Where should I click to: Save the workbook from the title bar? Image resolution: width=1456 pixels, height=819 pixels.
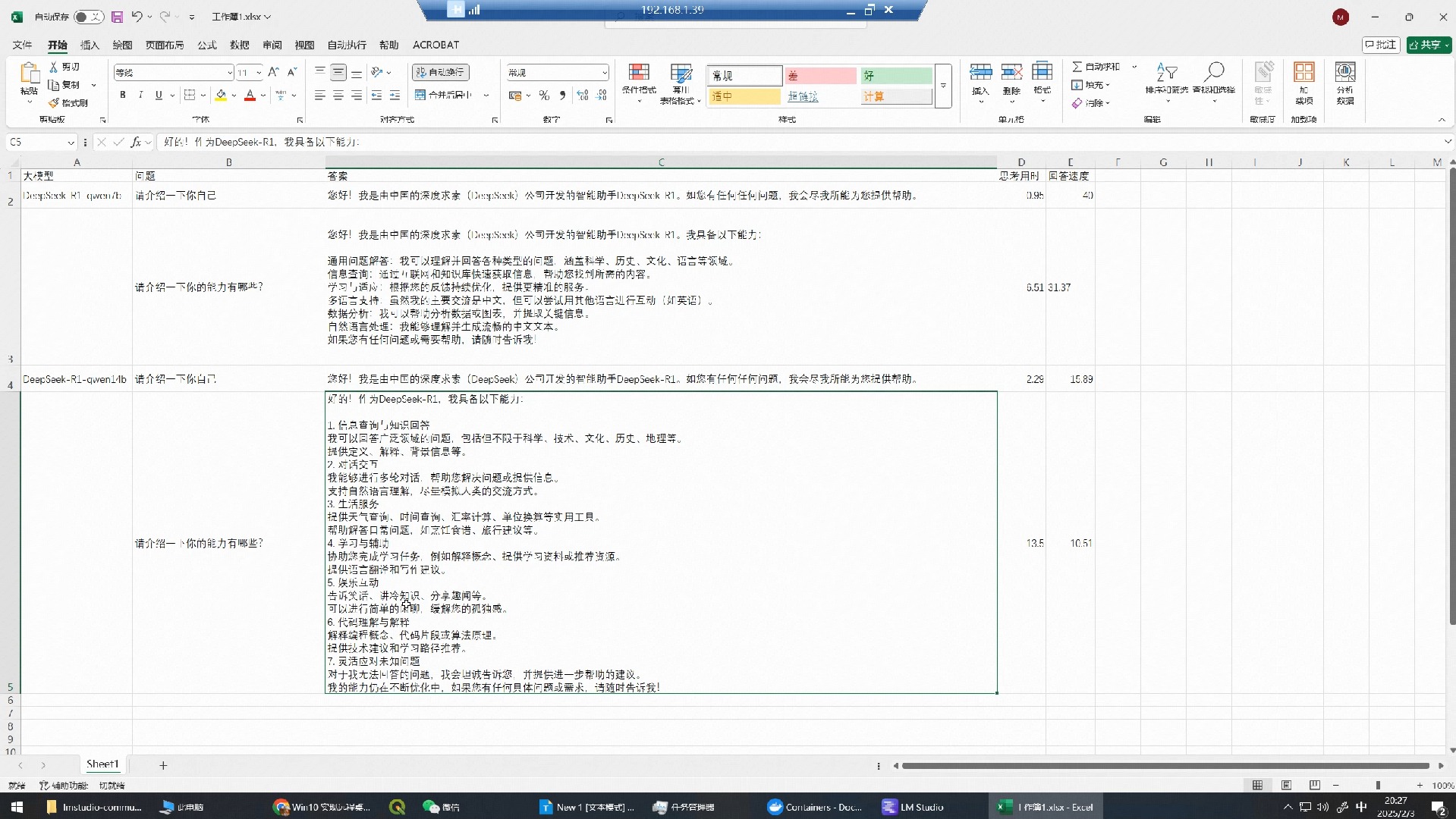[117, 17]
